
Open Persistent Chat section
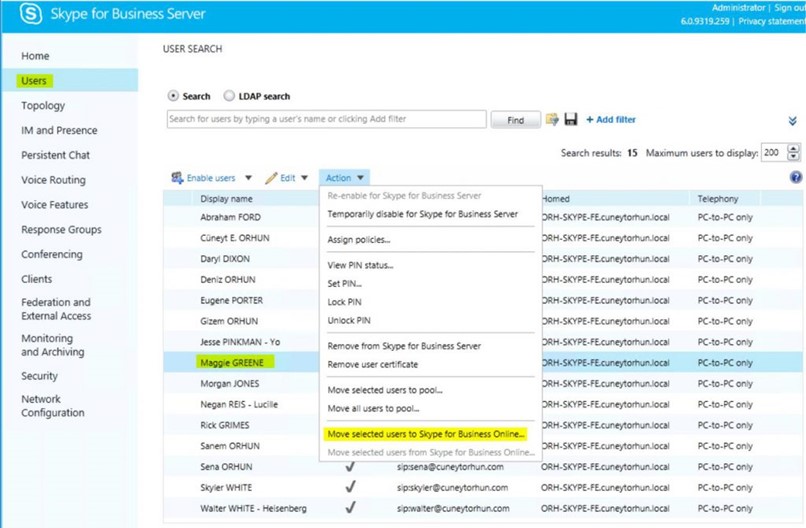coord(56,155)
